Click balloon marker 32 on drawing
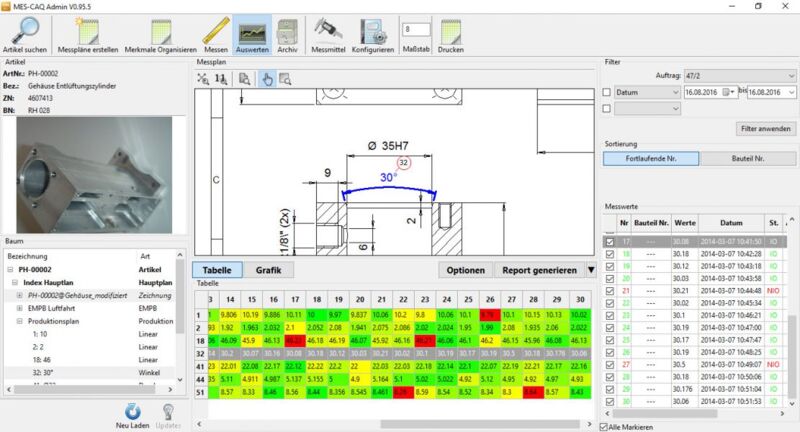 coord(404,163)
